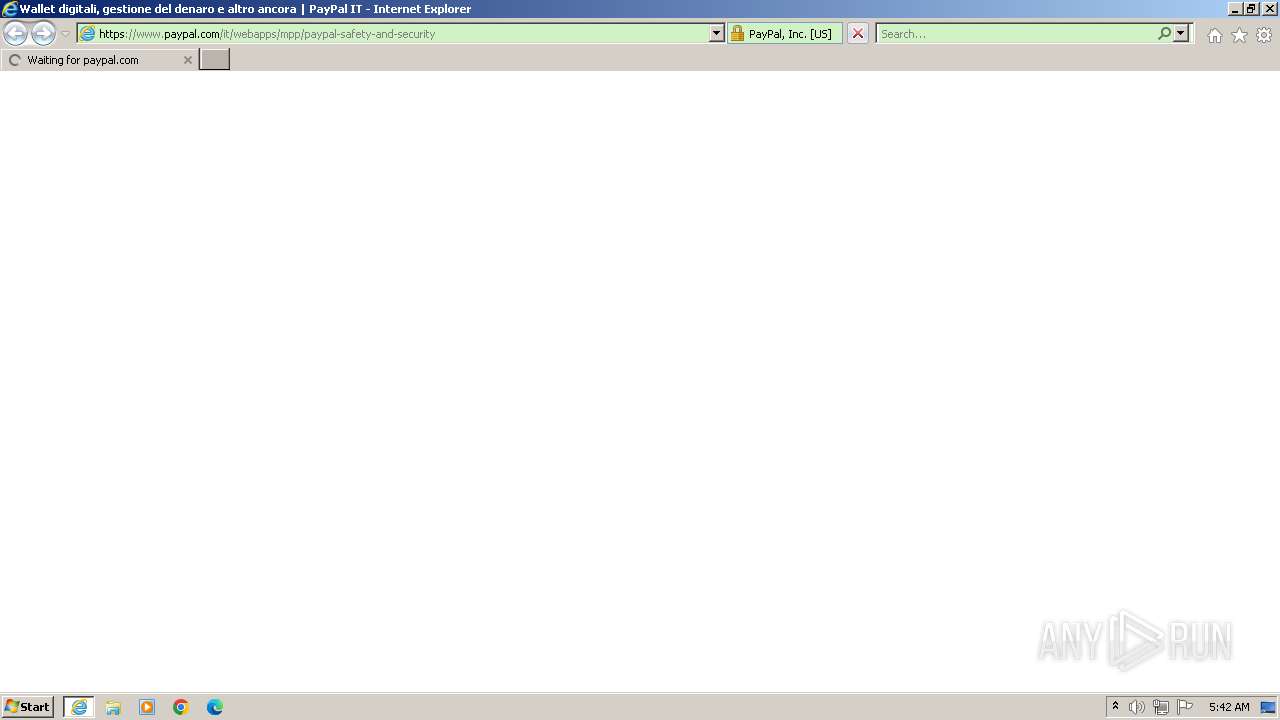1280x720 pixels.
Task: Close the 'Waiting for paypal.com' tab
Action: pos(187,60)
